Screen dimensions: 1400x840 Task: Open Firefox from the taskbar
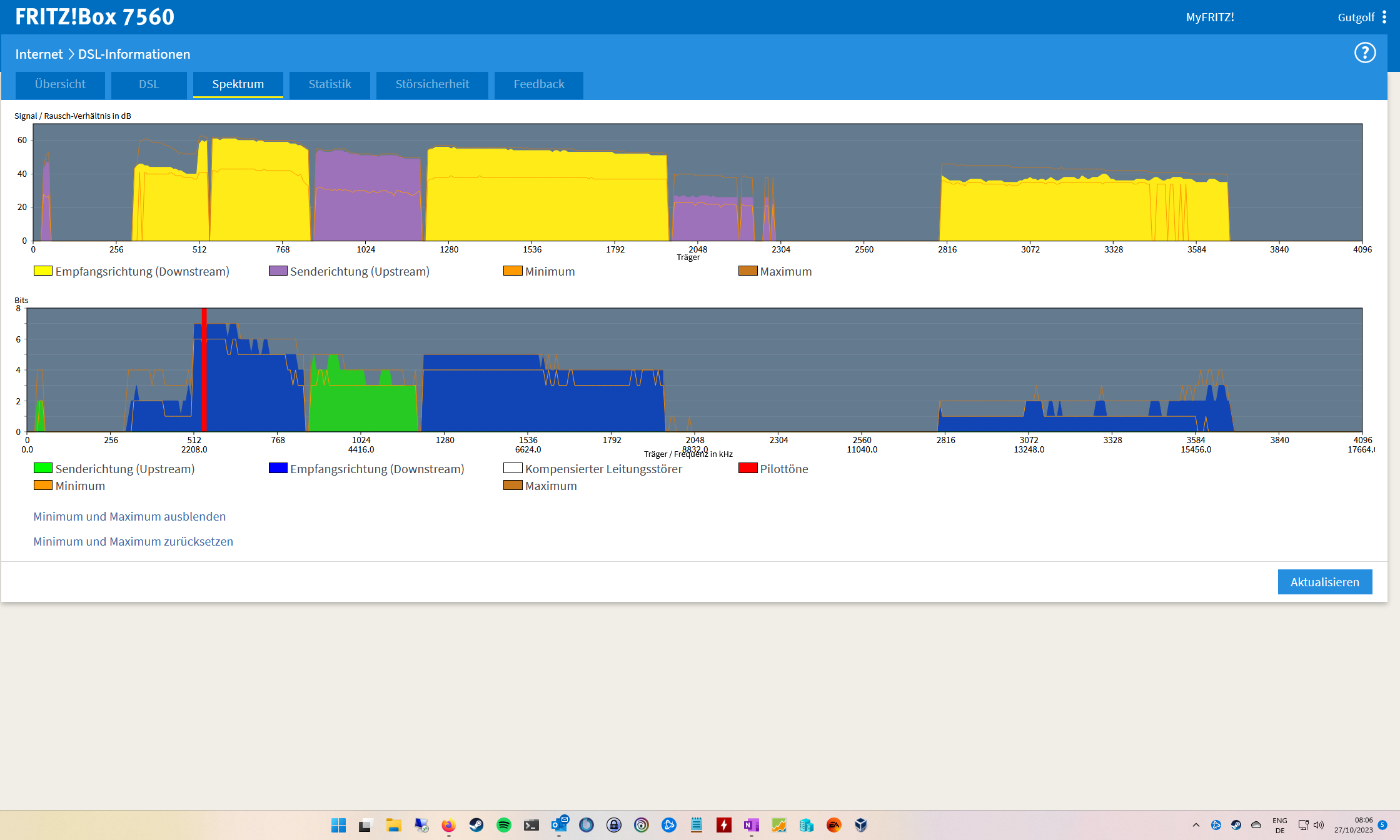[448, 825]
